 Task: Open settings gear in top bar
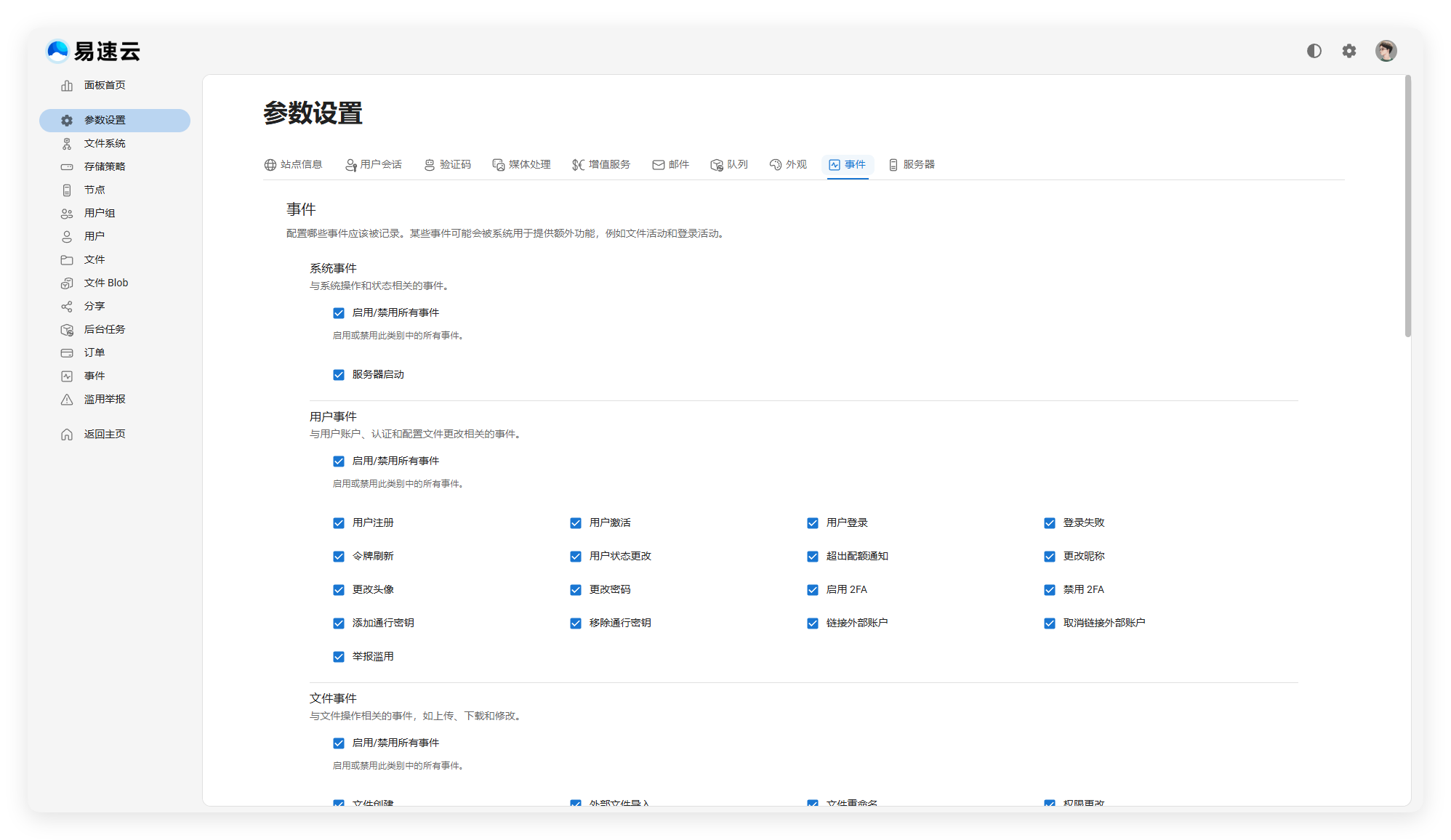pyautogui.click(x=1348, y=51)
